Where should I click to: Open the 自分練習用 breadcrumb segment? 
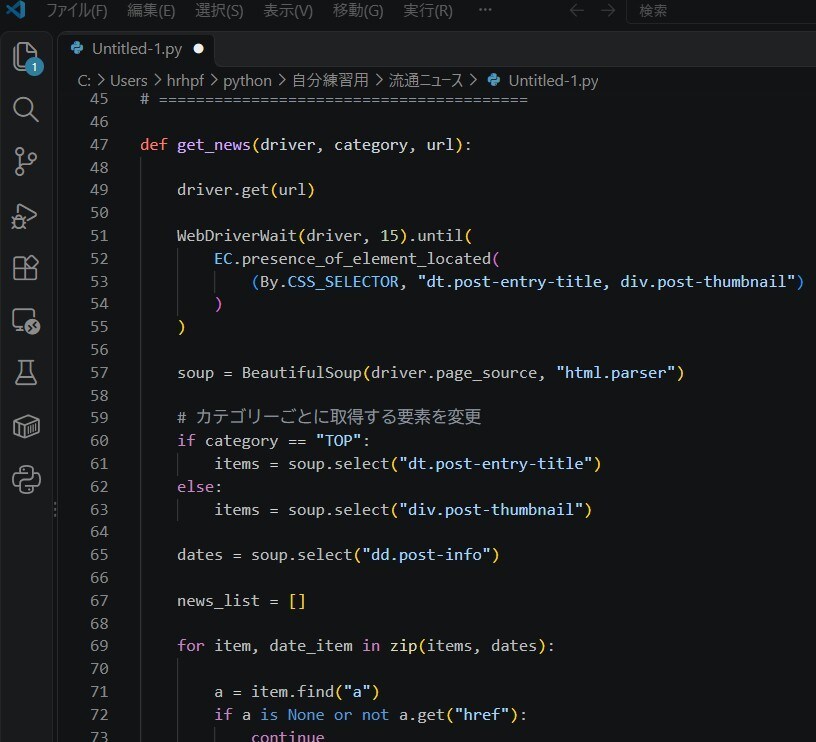(x=330, y=80)
